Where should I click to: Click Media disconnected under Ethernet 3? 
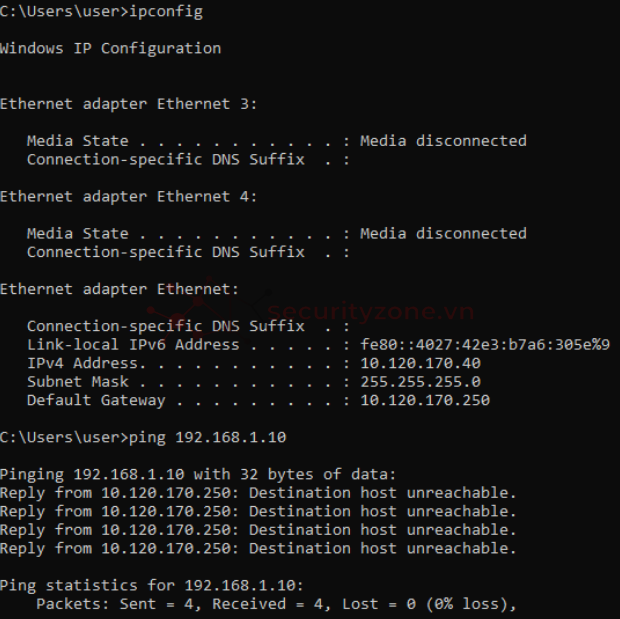tap(443, 141)
